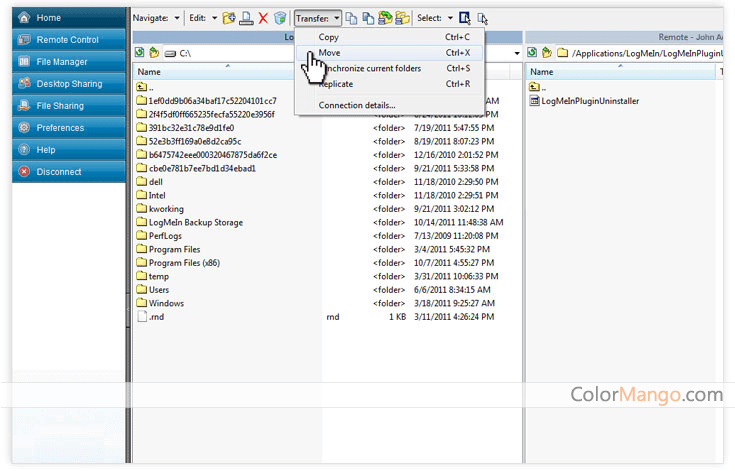Click the synchronize folders toolbar icon
The width and height of the screenshot is (735, 471).
click(385, 18)
